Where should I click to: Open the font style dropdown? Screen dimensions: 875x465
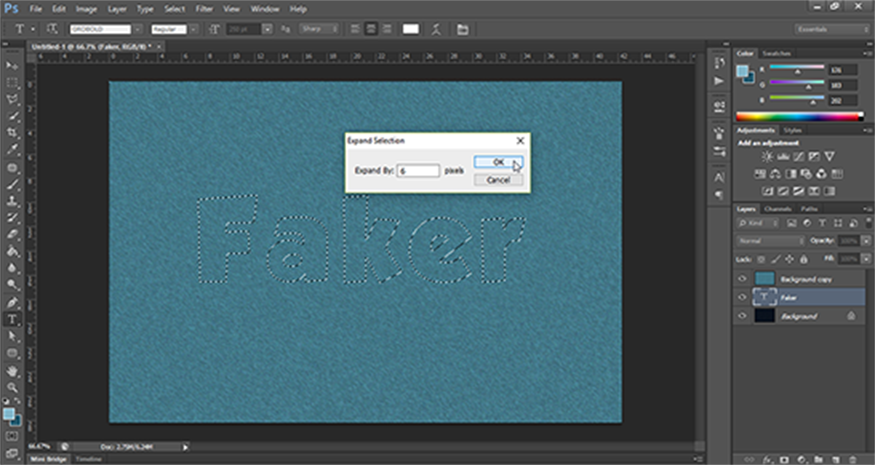[194, 29]
